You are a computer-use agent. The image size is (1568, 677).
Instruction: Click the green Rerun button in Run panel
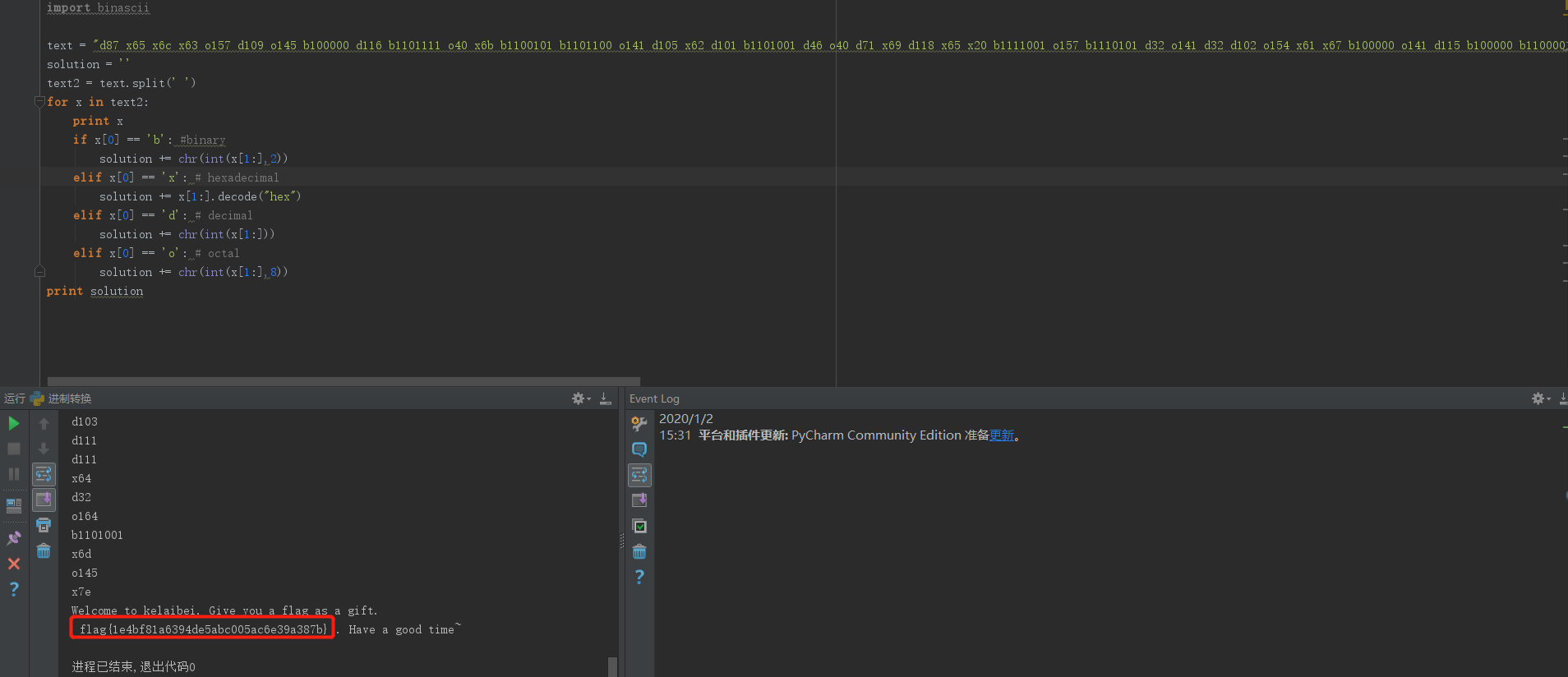pyautogui.click(x=14, y=423)
